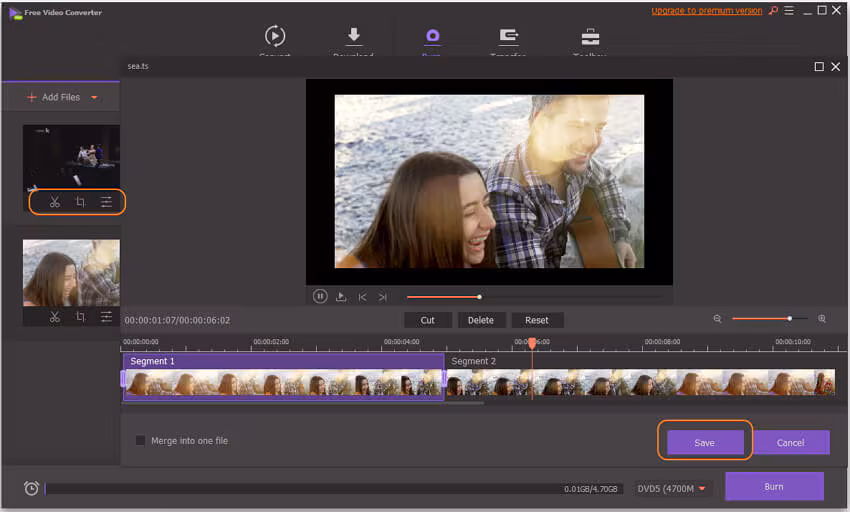Open the DVD5 disc type dropdown
This screenshot has height=512, width=850.
pyautogui.click(x=700, y=489)
